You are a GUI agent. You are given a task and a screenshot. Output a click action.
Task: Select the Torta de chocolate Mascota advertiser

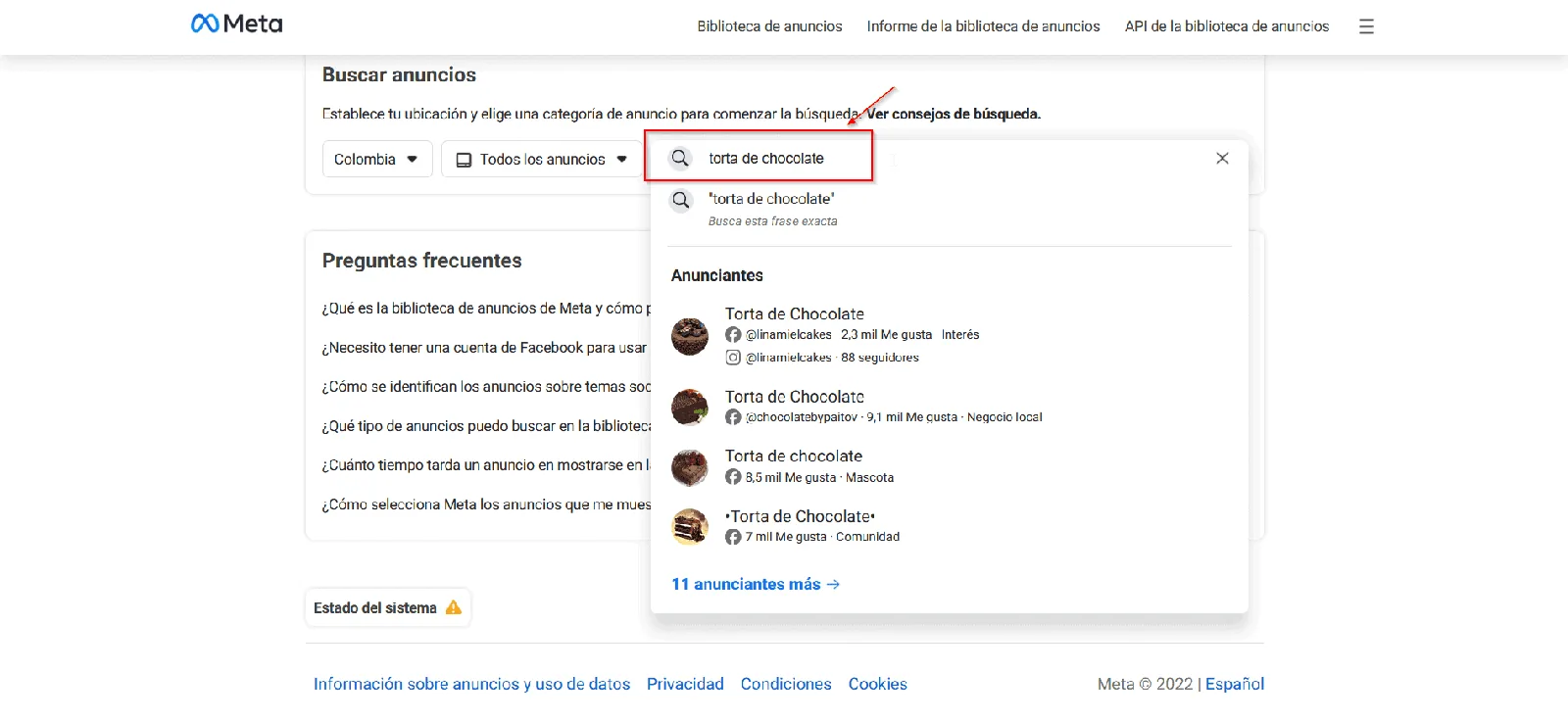[949, 467]
